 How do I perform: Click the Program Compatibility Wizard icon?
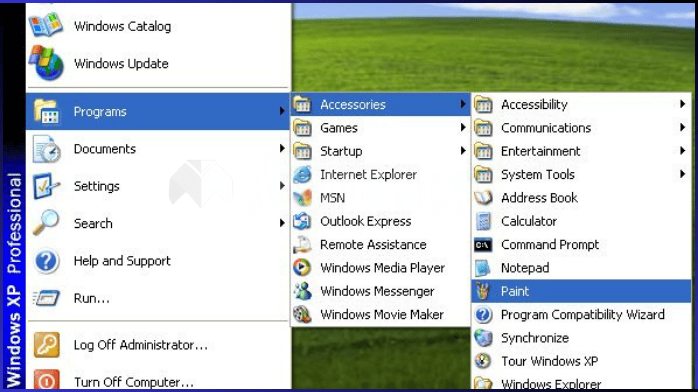[x=483, y=315]
